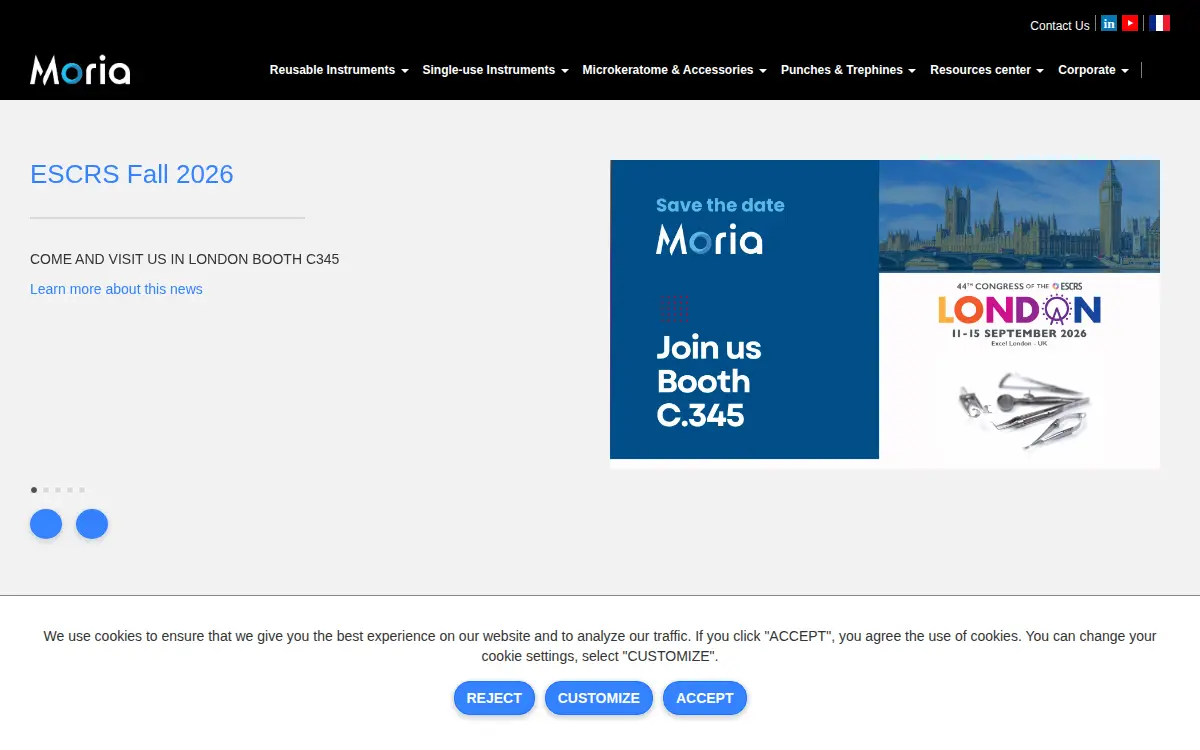Click the next slide round blue button
The width and height of the screenshot is (1200, 750).
(92, 524)
